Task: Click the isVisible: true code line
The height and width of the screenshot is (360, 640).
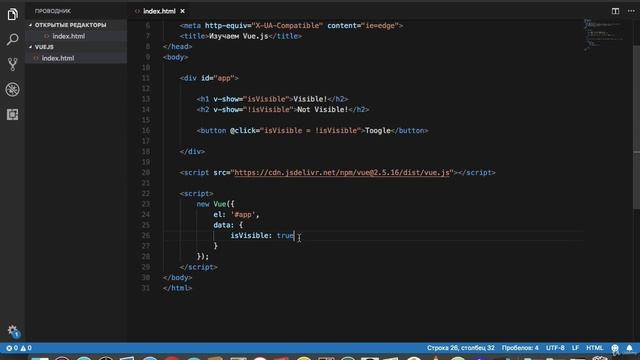Action: click(262, 236)
